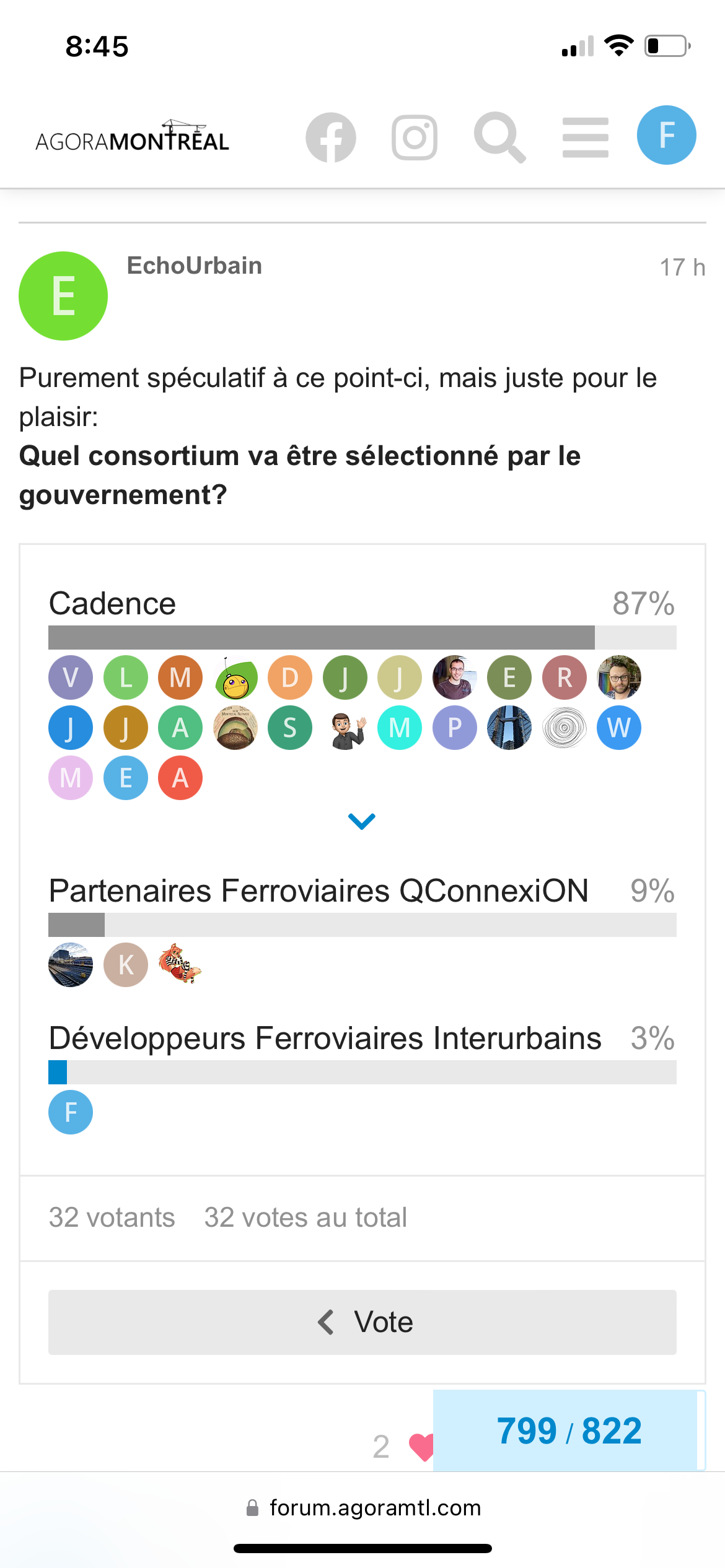Open the forum search magnifier

499,137
